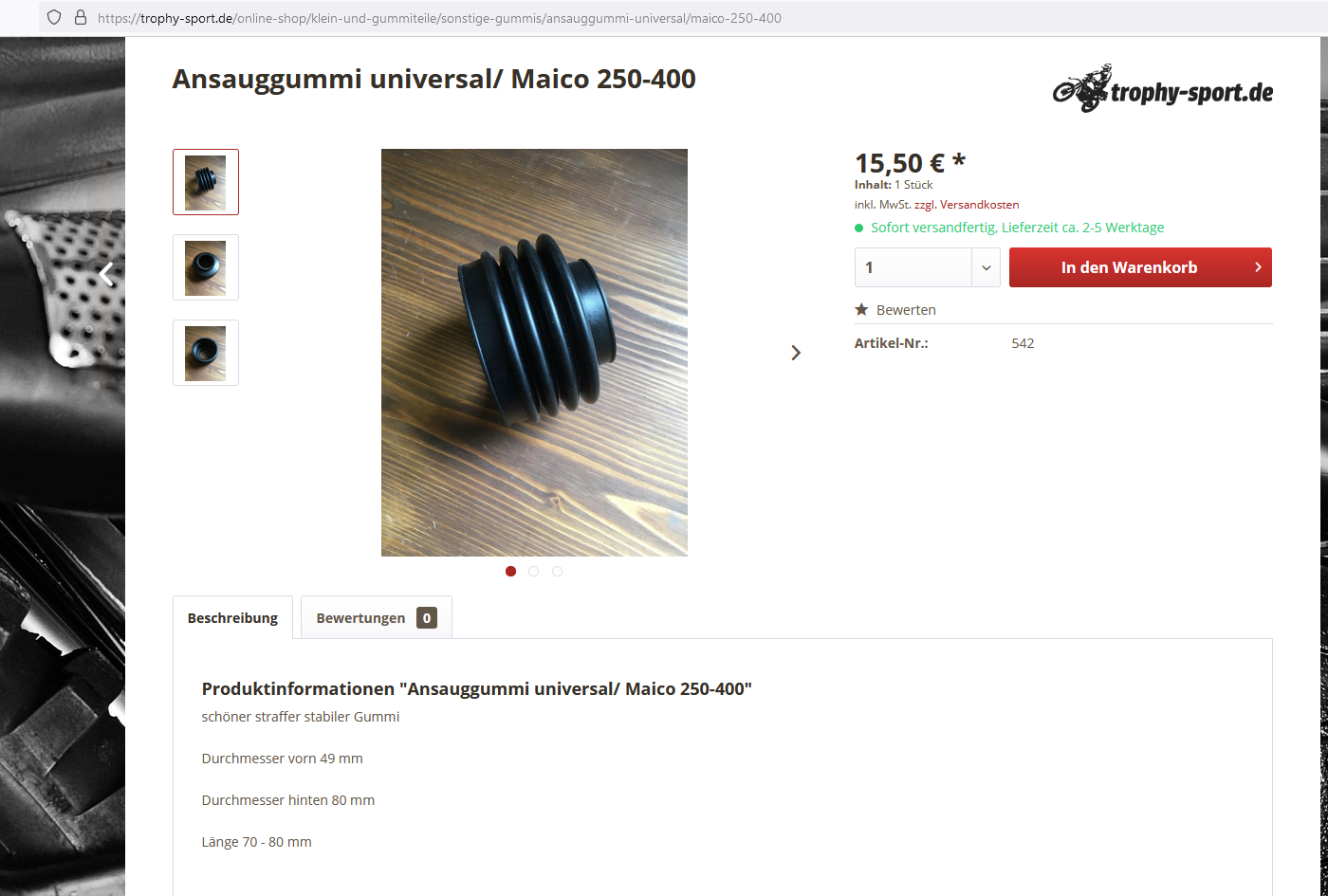The width and height of the screenshot is (1328, 896).
Task: Select the third carousel dot
Action: pos(557,571)
